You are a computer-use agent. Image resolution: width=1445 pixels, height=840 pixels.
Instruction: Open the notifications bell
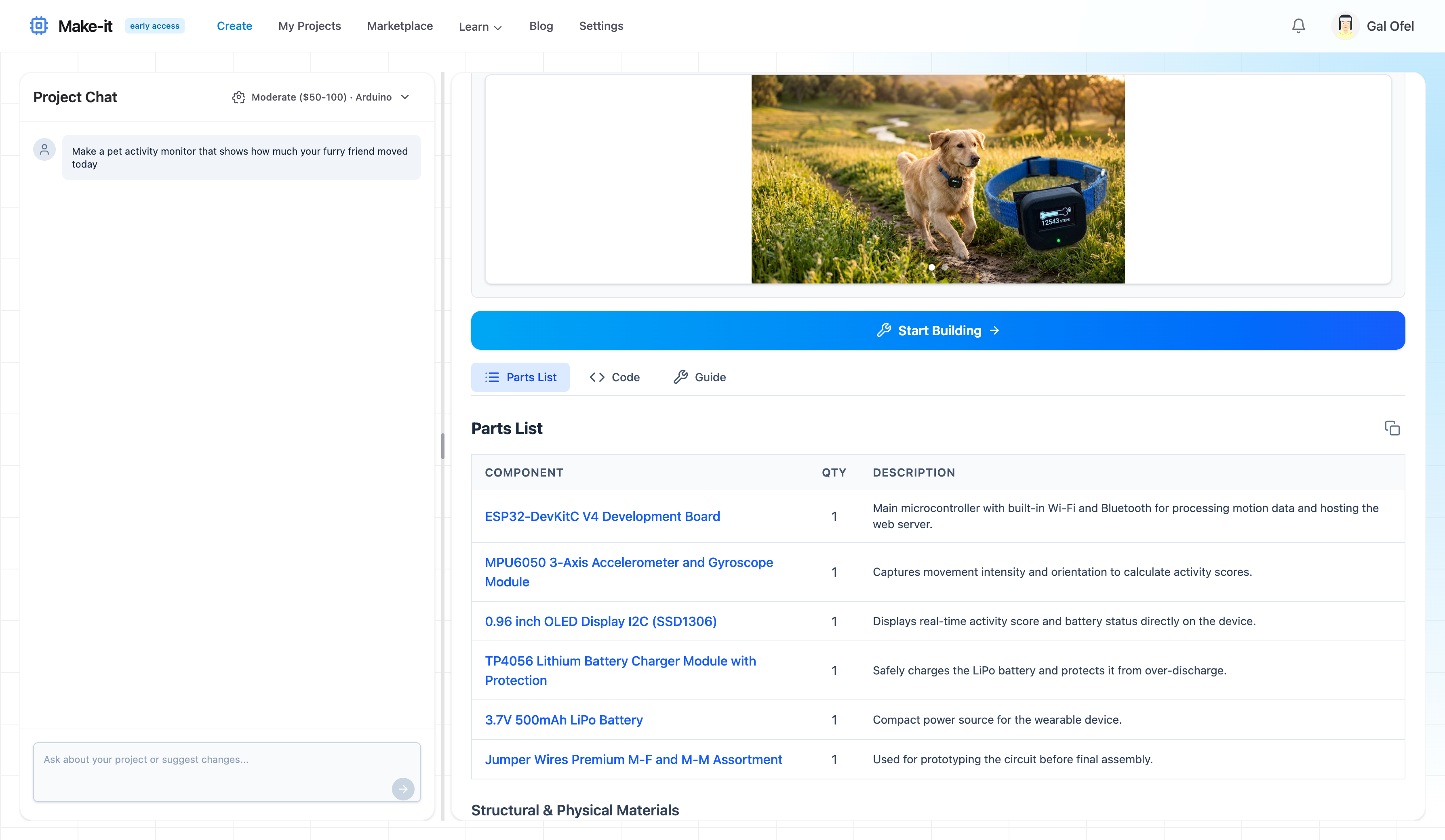(1298, 26)
